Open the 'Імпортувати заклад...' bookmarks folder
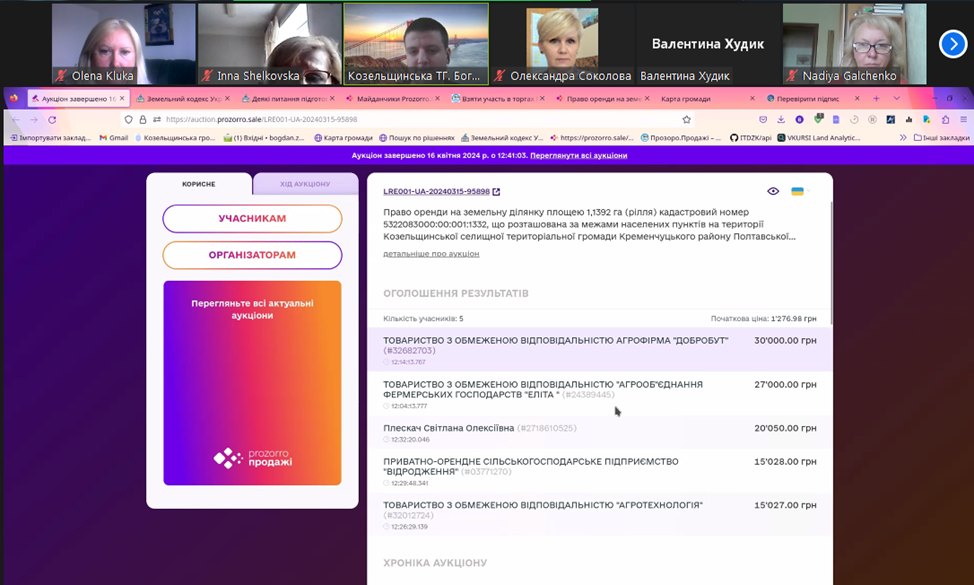Image resolution: width=974 pixels, height=585 pixels. [50, 138]
